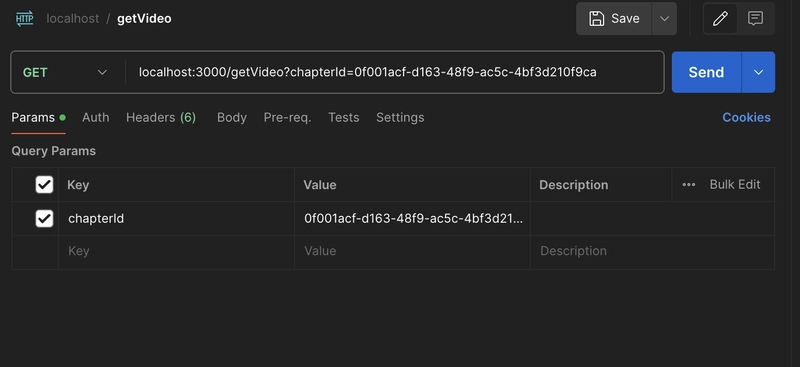The image size is (800, 367).
Task: Select the chapterId value cell
Action: pos(412,218)
